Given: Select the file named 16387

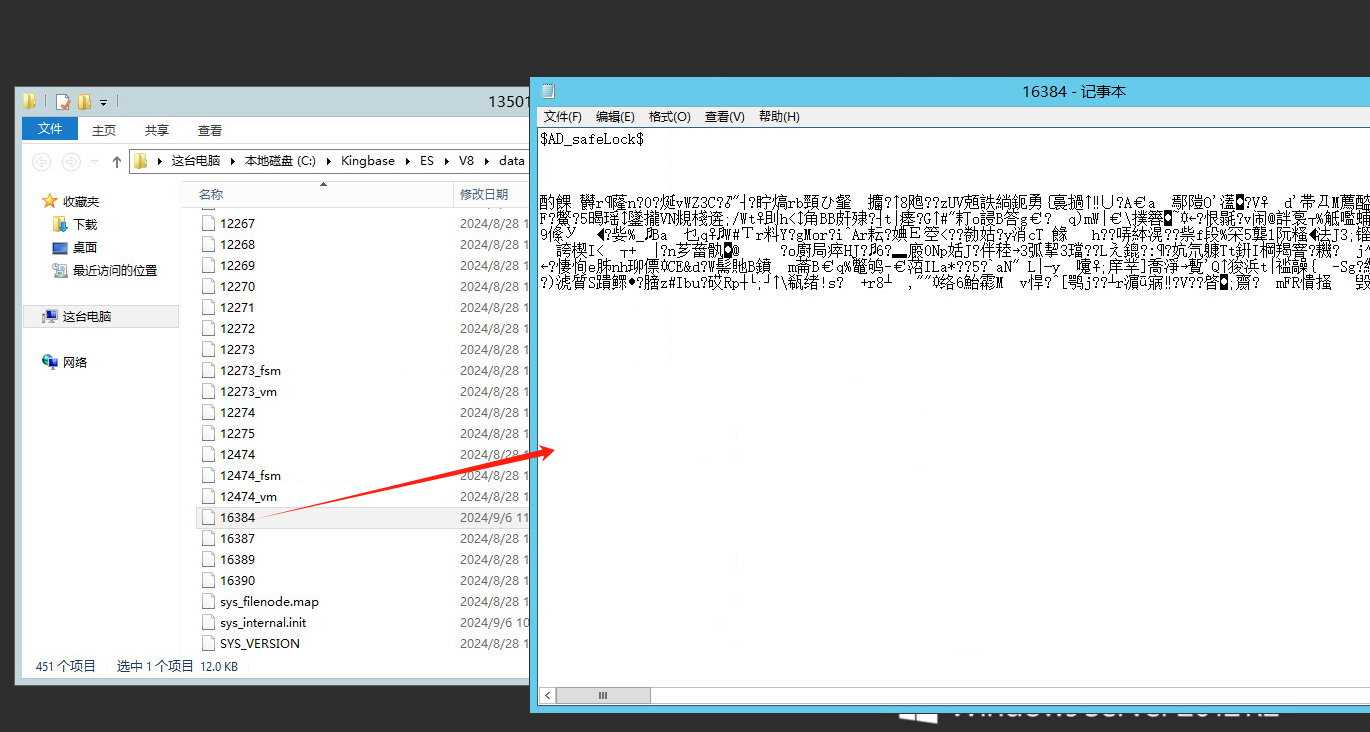Looking at the screenshot, I should [x=237, y=538].
